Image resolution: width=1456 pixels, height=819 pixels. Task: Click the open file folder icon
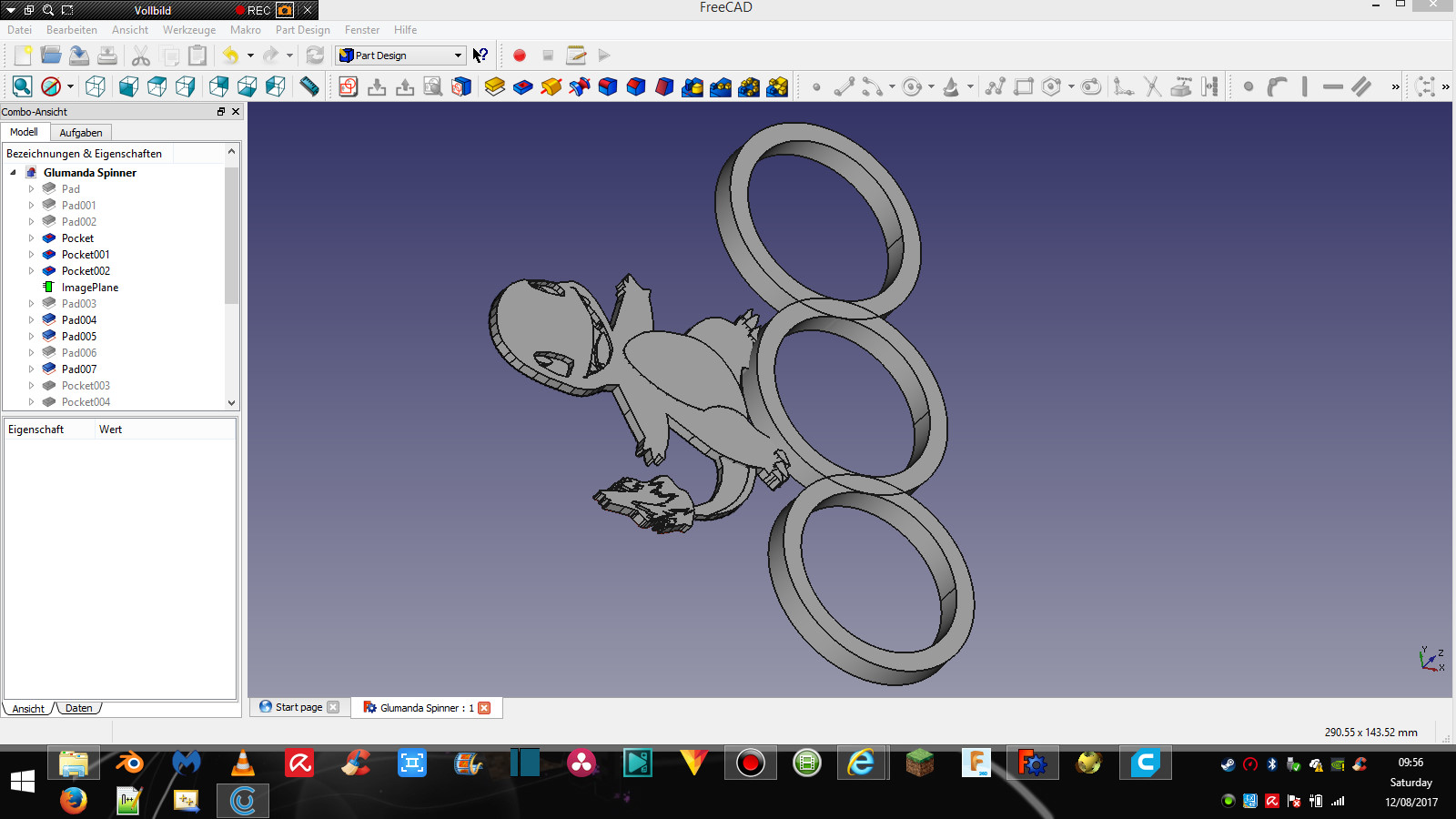(x=51, y=56)
